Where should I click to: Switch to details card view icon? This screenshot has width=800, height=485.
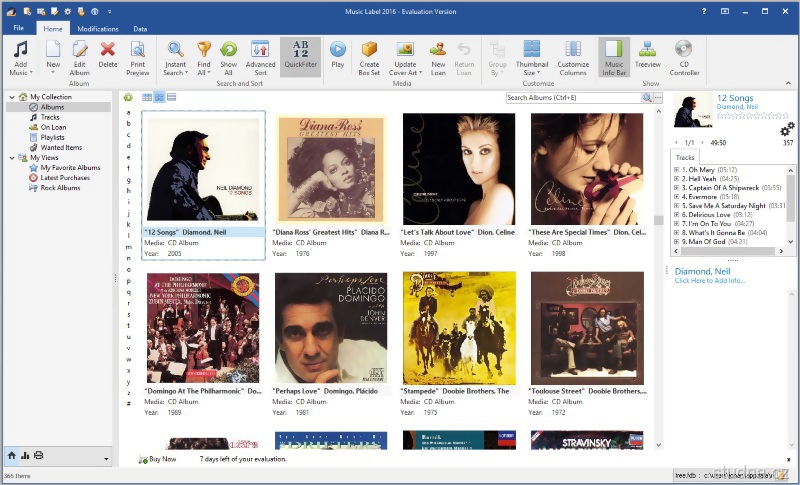pos(171,97)
